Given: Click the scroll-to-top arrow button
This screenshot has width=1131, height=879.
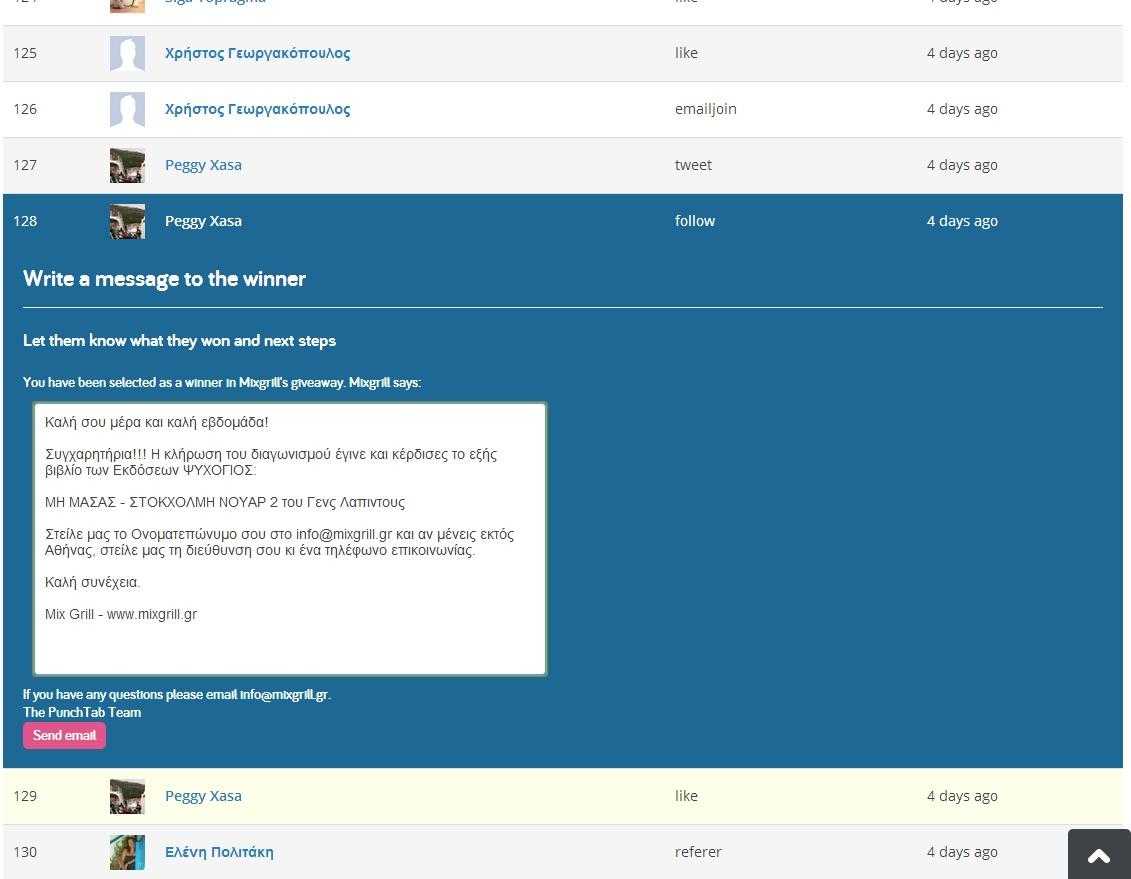Looking at the screenshot, I should point(1099,854).
